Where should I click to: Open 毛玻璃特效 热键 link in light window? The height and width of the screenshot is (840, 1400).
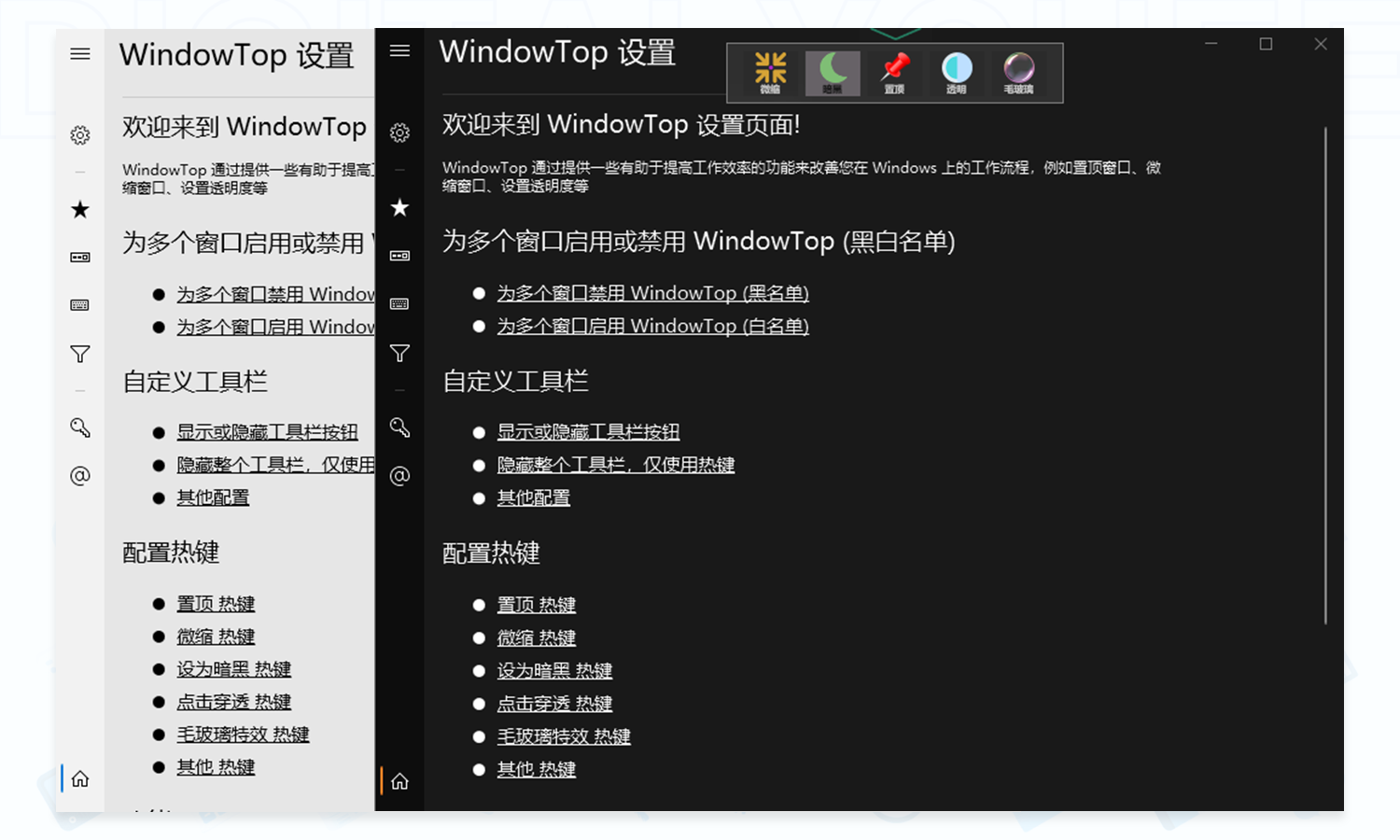coord(243,735)
